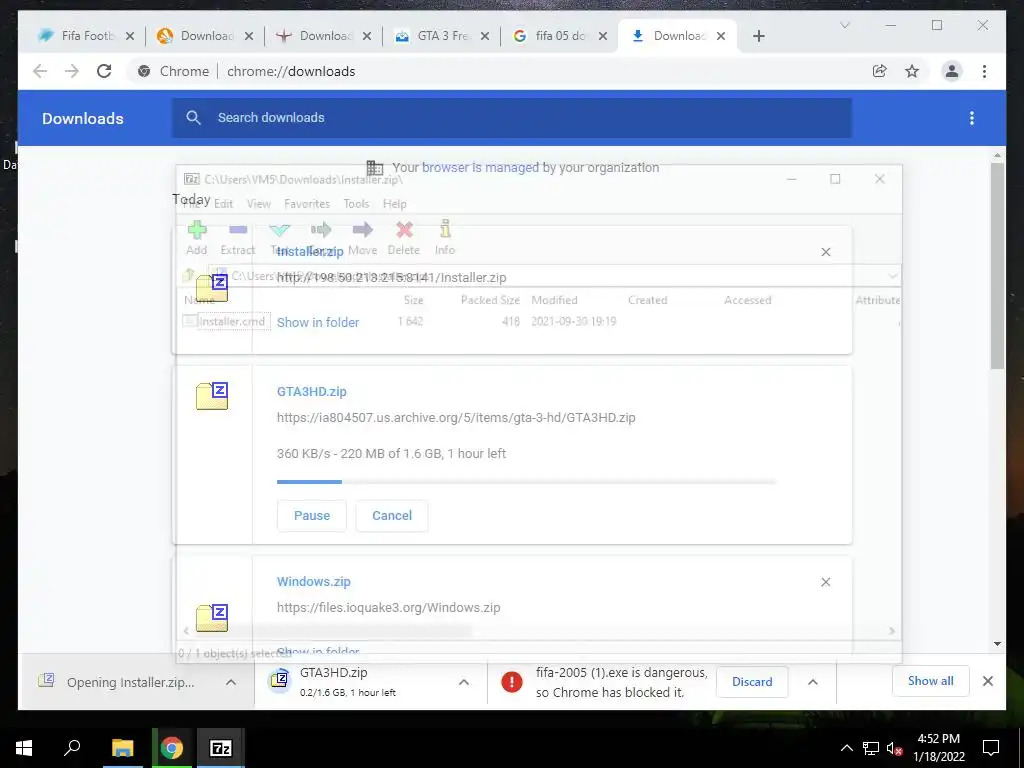This screenshot has height=768, width=1024.
Task: Click the 7-Zip Copy toolbar icon
Action: (x=321, y=229)
